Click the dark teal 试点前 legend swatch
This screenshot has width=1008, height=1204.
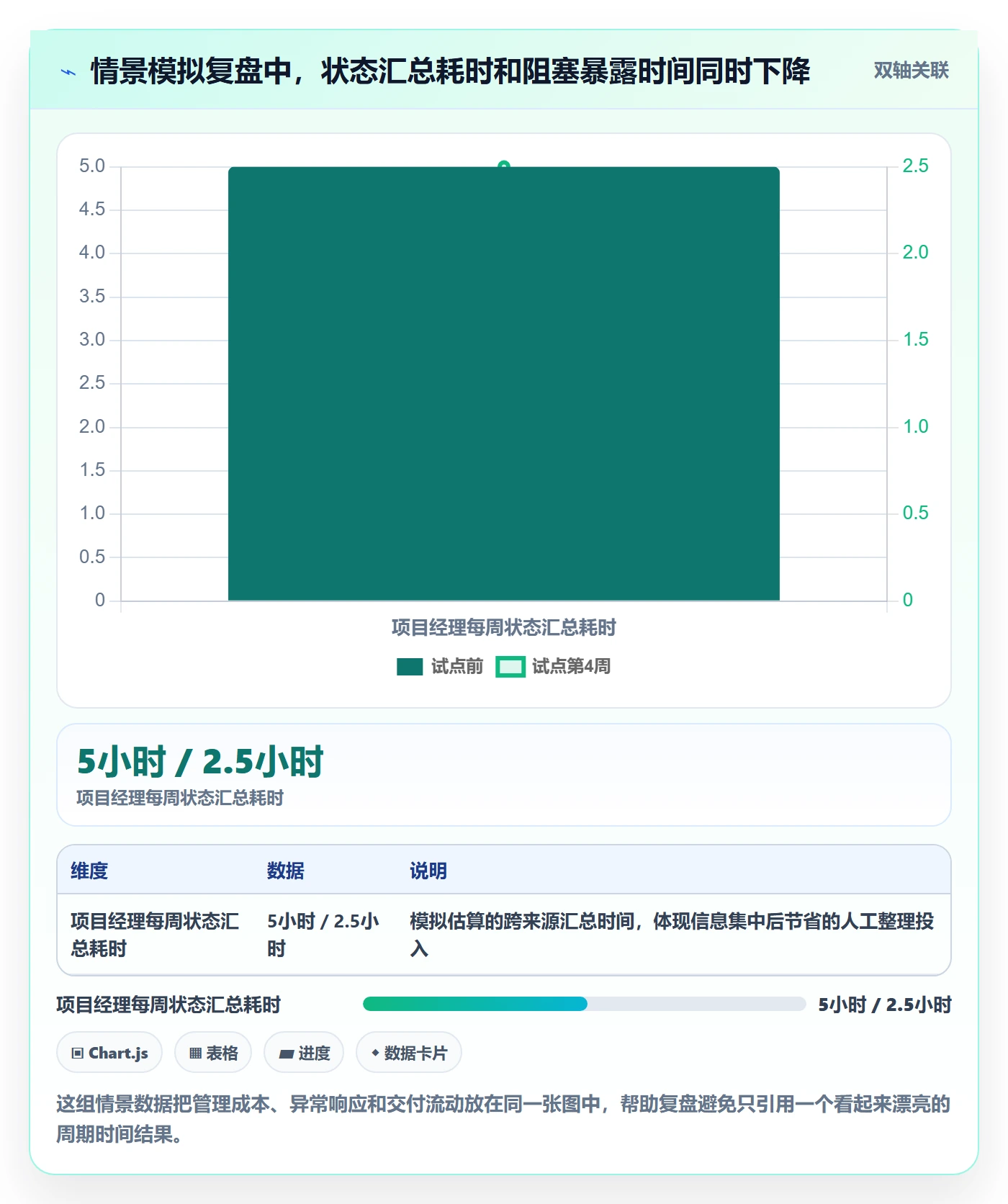pos(410,667)
